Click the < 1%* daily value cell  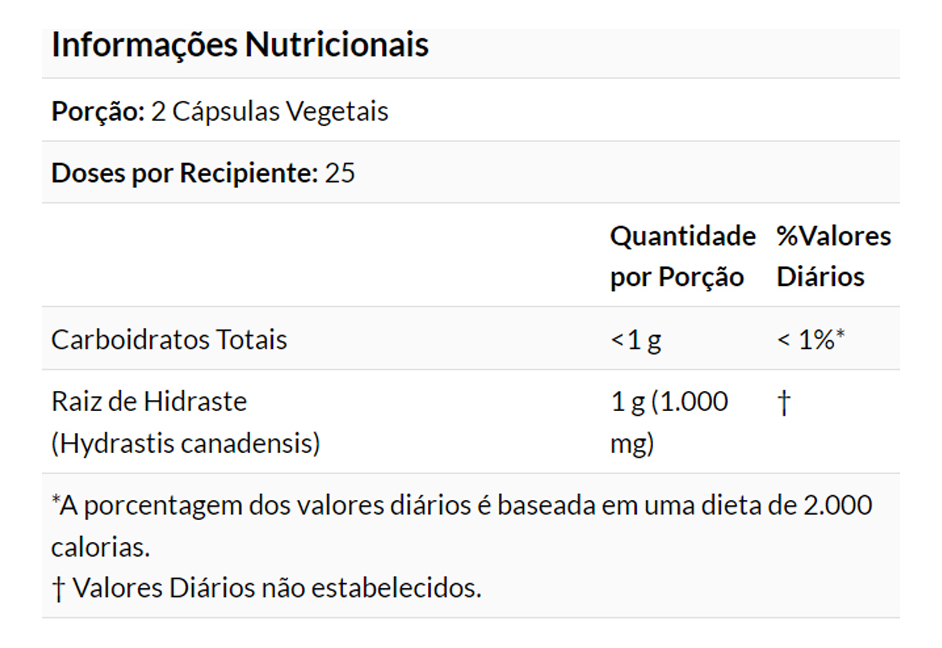[810, 340]
